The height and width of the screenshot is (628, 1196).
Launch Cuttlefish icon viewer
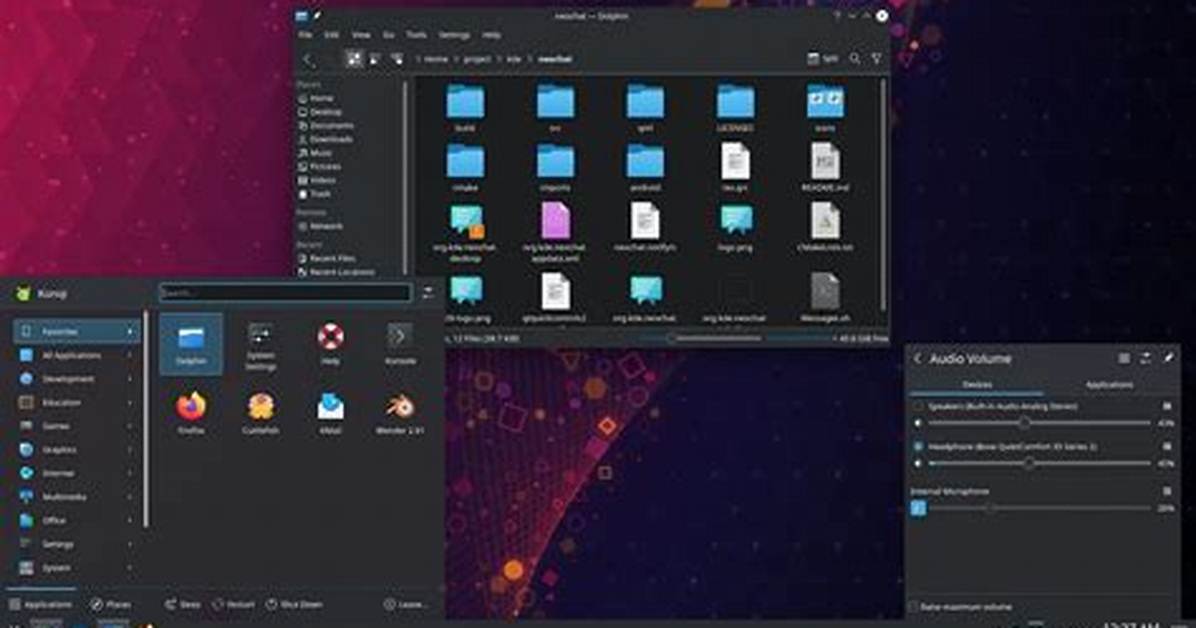(x=260, y=413)
